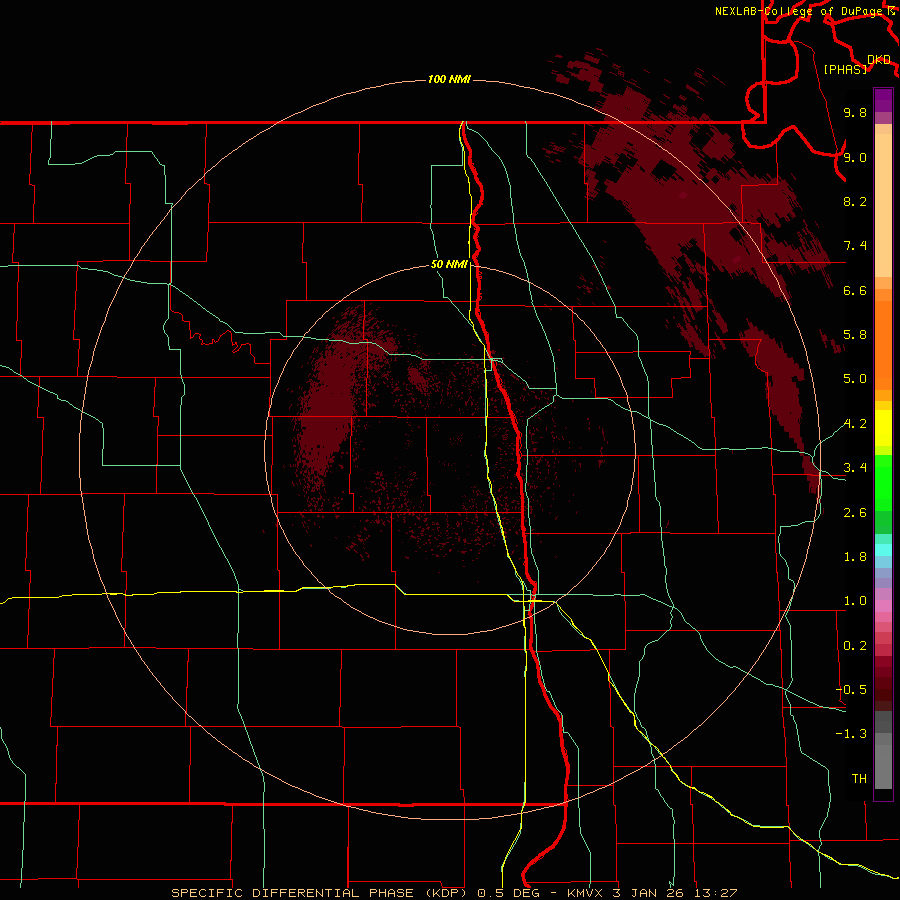Image resolution: width=900 pixels, height=900 pixels.
Task: Click the orange segment of the color bar
Action: [883, 344]
